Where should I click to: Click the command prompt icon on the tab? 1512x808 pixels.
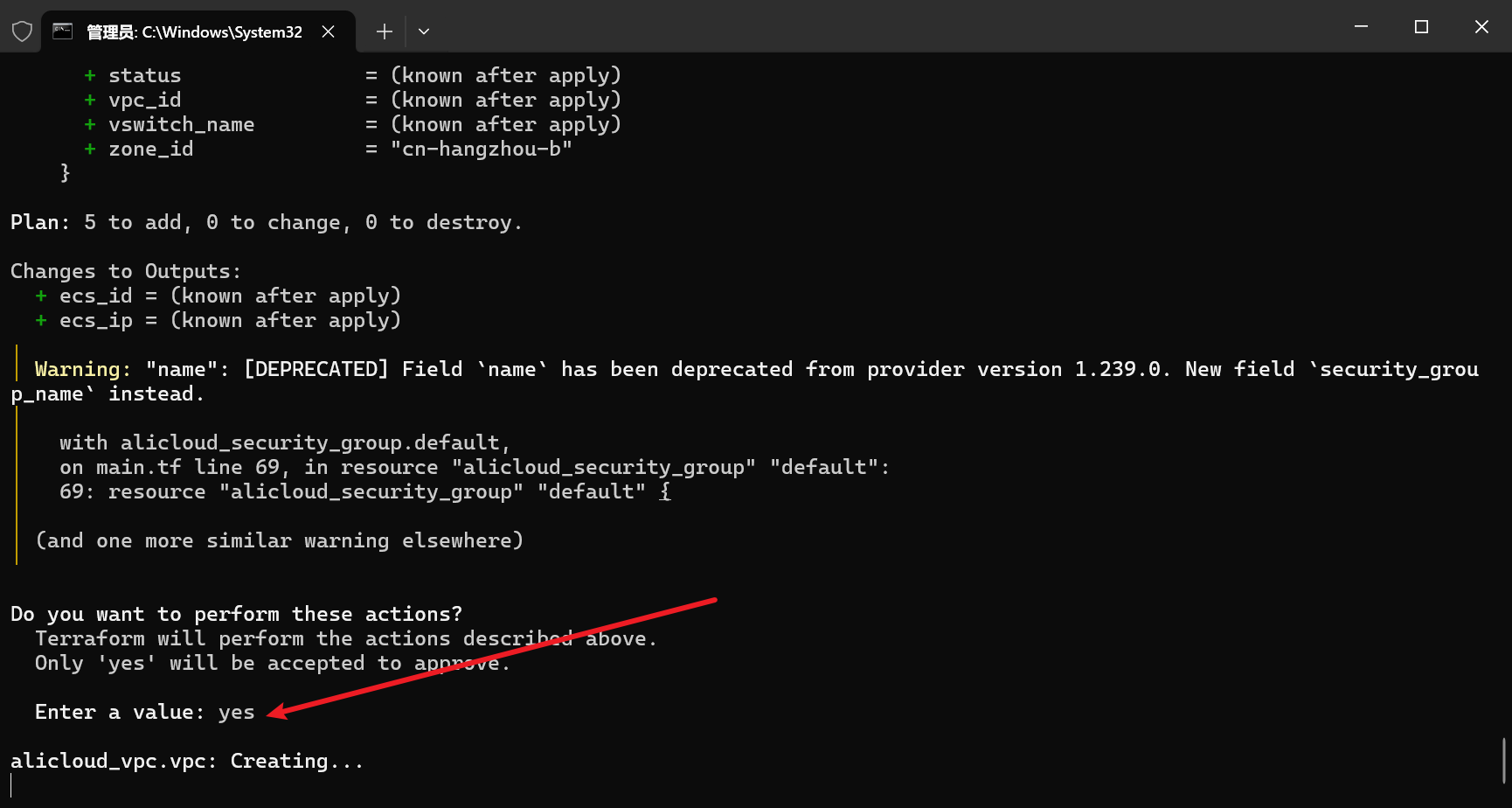tap(63, 31)
